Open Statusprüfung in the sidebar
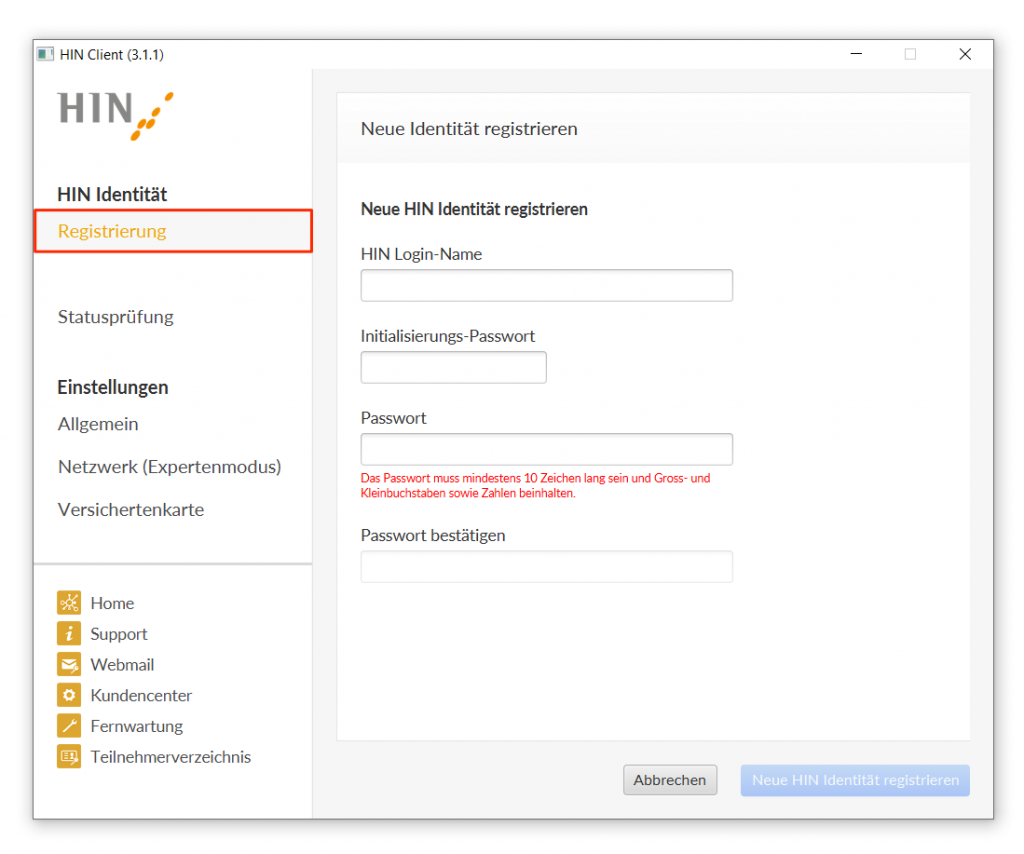The image size is (1024, 854). point(116,317)
